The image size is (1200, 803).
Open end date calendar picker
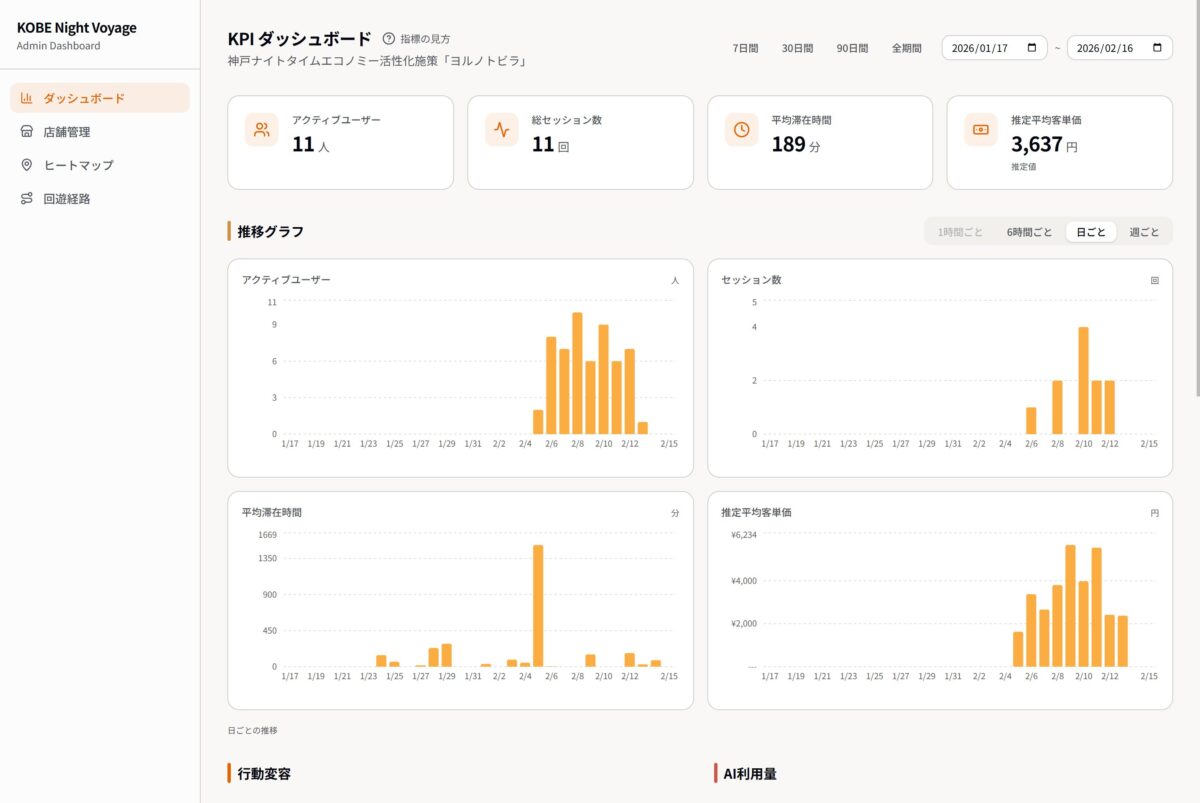pyautogui.click(x=1157, y=48)
